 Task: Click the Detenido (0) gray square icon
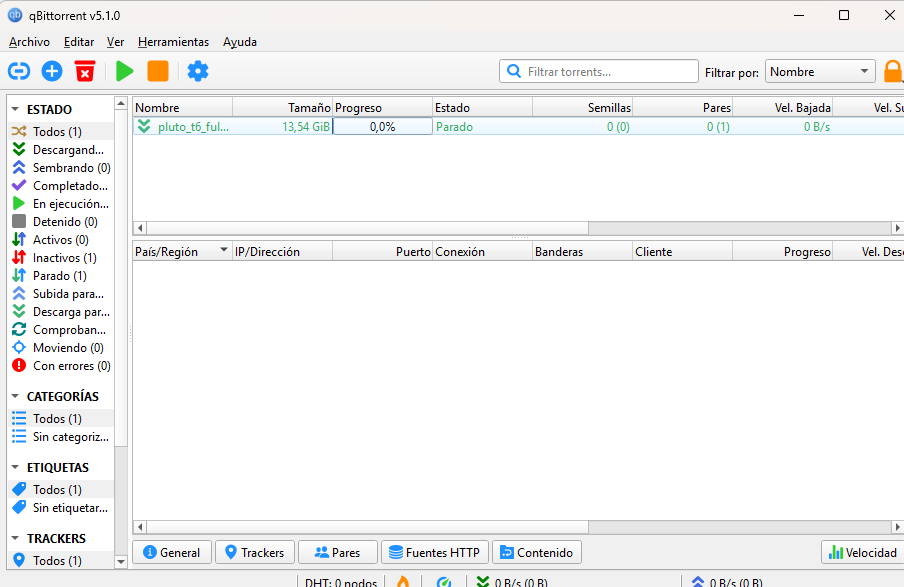click(19, 221)
